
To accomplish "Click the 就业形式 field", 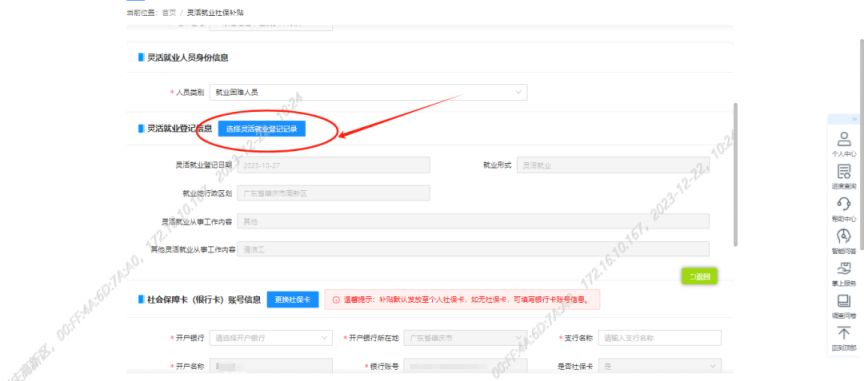I will coord(613,165).
